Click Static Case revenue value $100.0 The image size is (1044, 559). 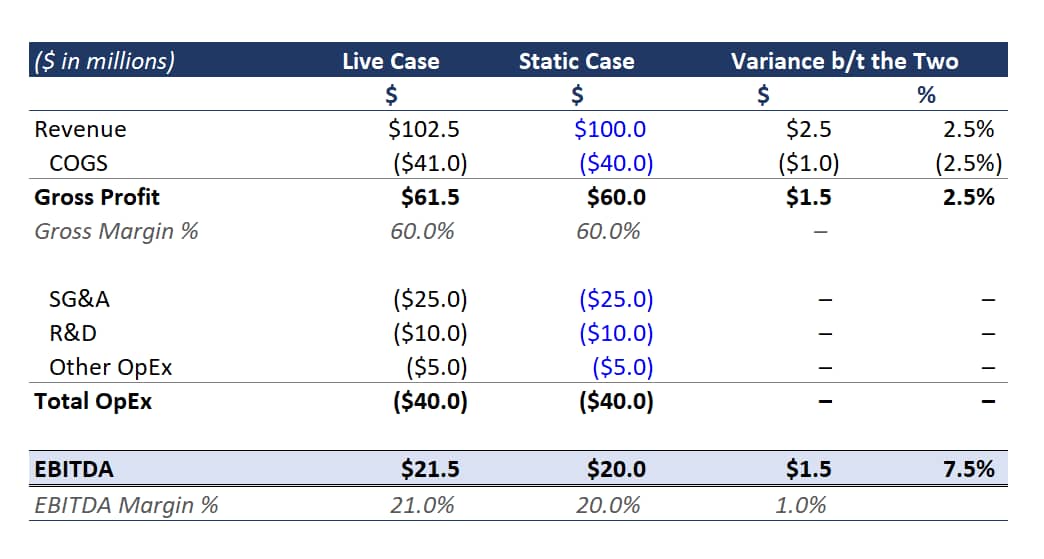tap(610, 129)
